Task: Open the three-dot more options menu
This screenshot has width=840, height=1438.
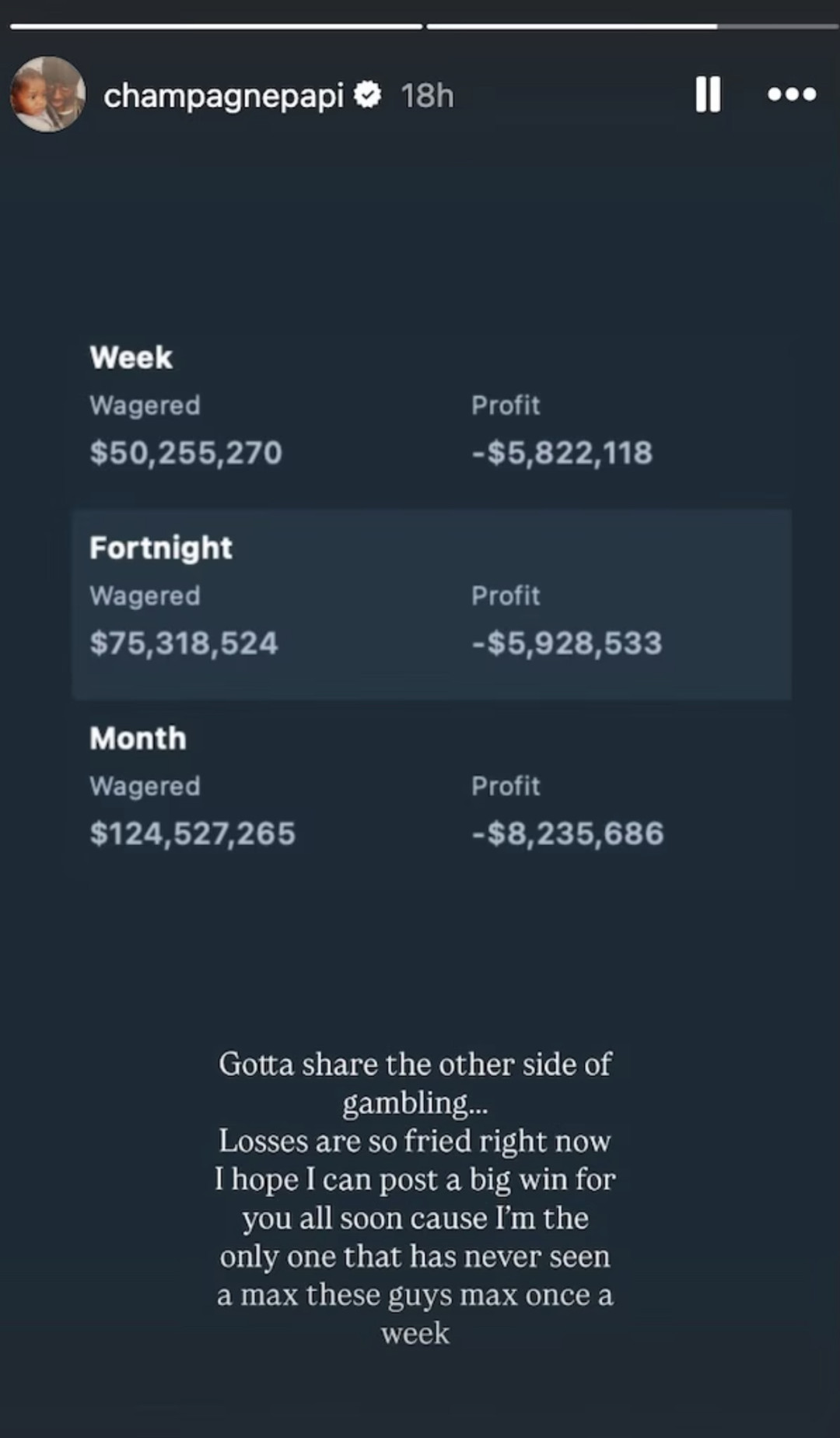Action: pos(791,95)
